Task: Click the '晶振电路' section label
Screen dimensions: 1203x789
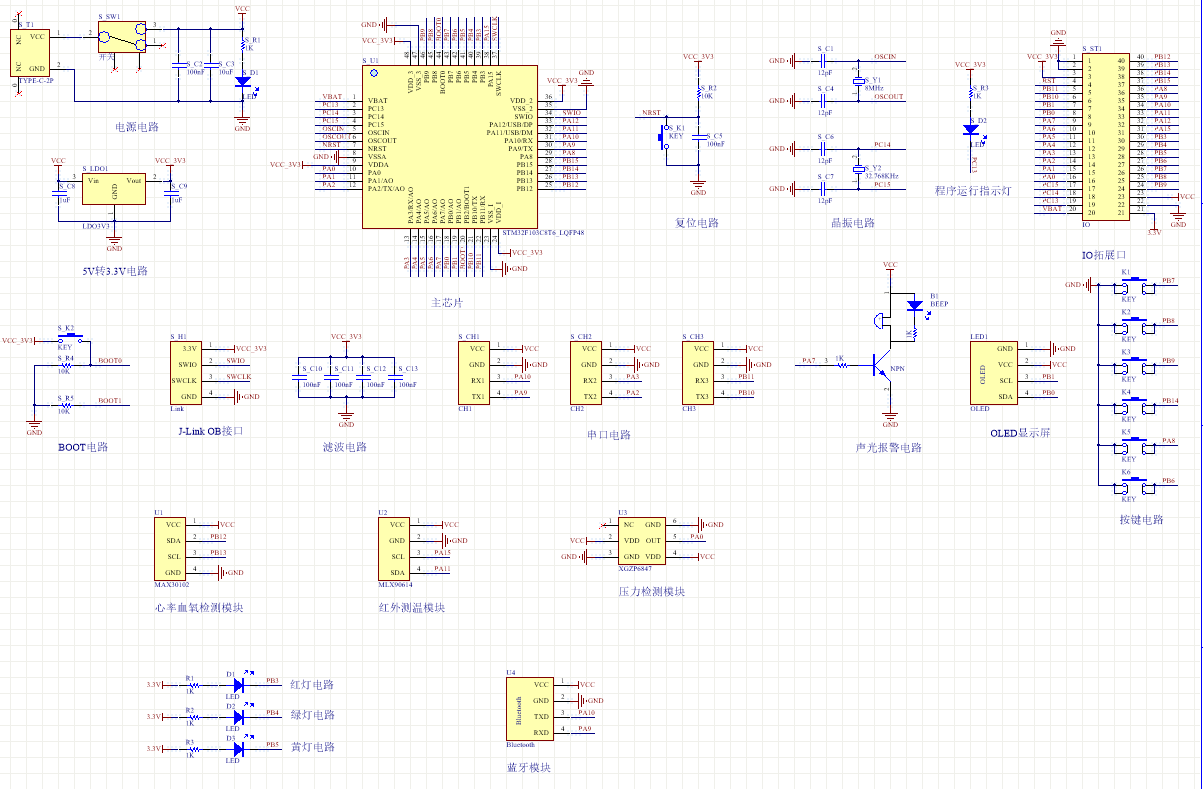Action: coord(853,223)
